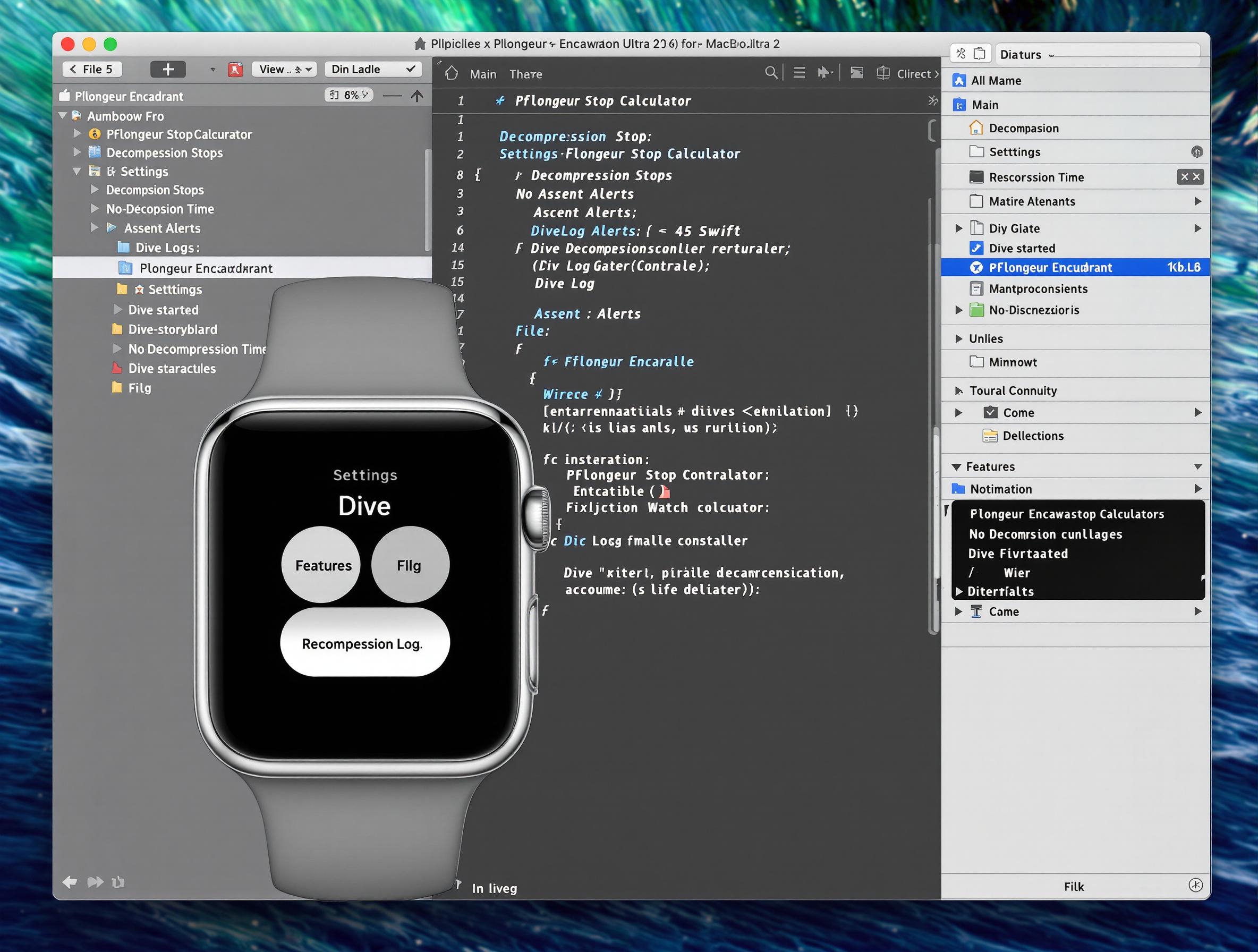Collapse the Aumboow Fro project tree
Image resolution: width=1258 pixels, height=952 pixels.
[x=64, y=115]
